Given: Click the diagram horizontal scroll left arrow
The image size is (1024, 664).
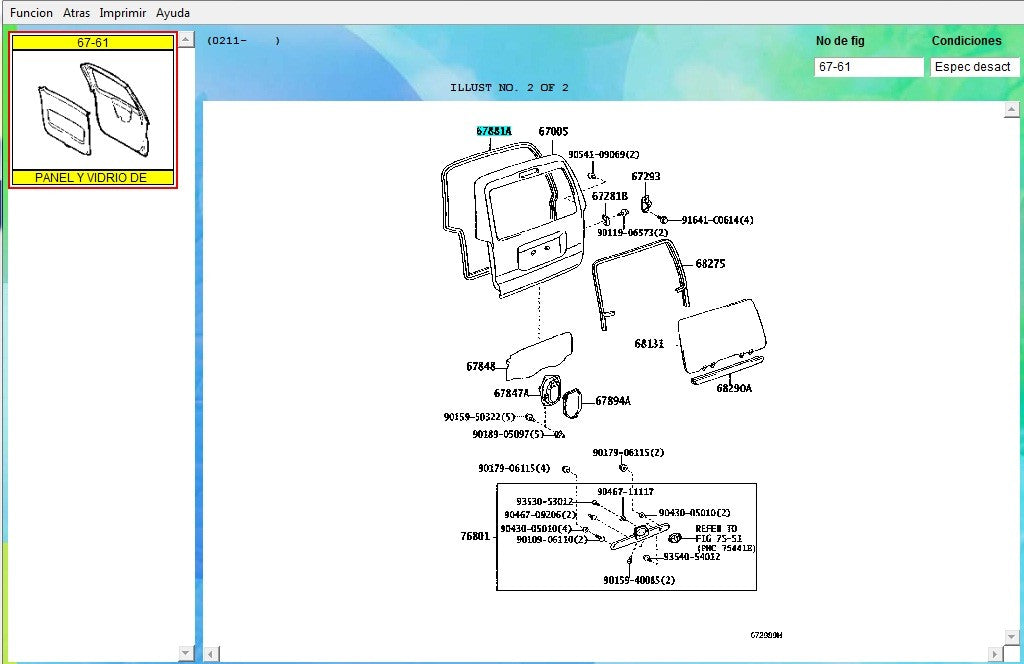Looking at the screenshot, I should (x=211, y=654).
